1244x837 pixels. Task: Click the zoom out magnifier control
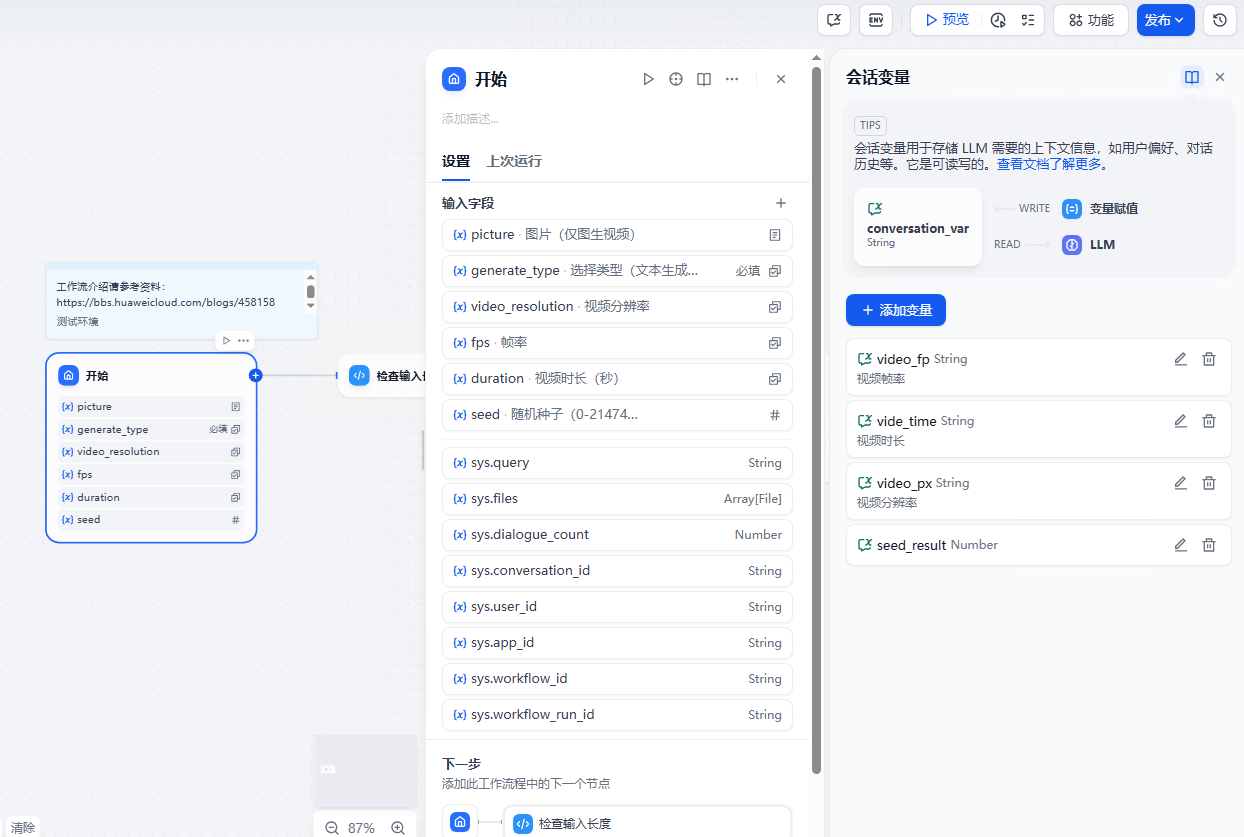point(330,827)
